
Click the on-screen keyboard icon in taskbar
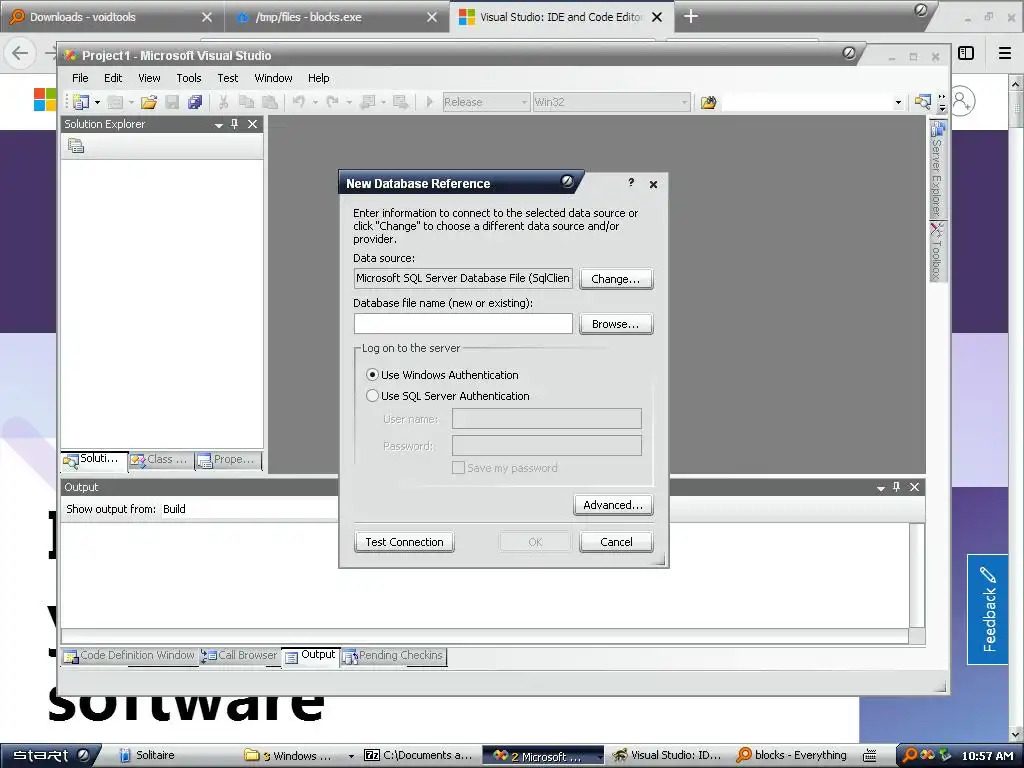point(869,756)
